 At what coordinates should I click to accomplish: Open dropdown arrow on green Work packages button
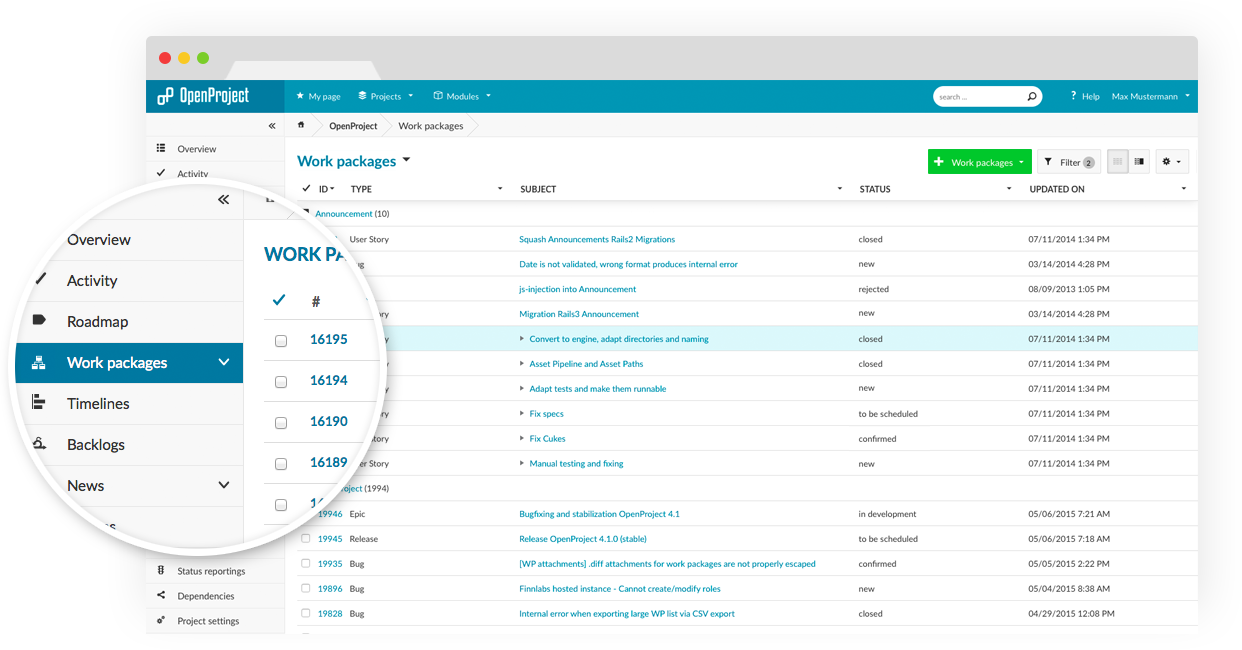1021,162
